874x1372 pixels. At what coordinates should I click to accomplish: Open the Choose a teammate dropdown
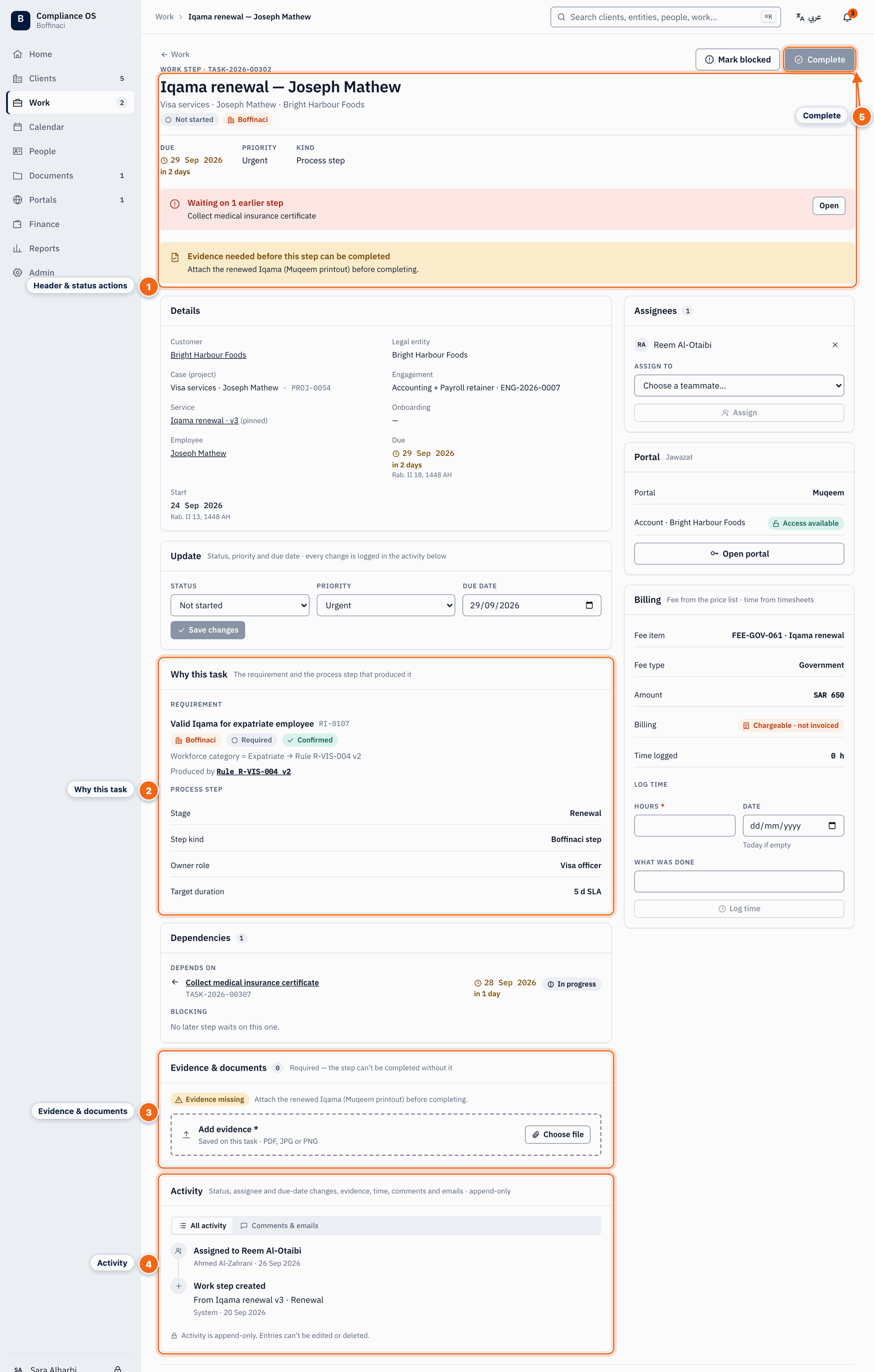[x=738, y=386]
